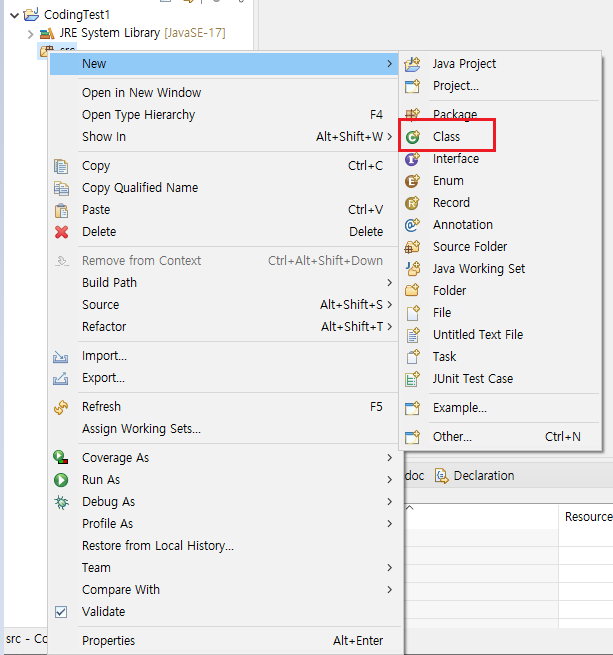The width and height of the screenshot is (613, 655).
Task: Collapse the CodingTest1 project node
Action: [x=15, y=15]
